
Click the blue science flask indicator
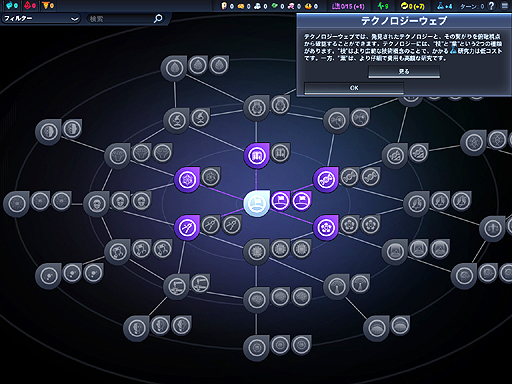445,6
